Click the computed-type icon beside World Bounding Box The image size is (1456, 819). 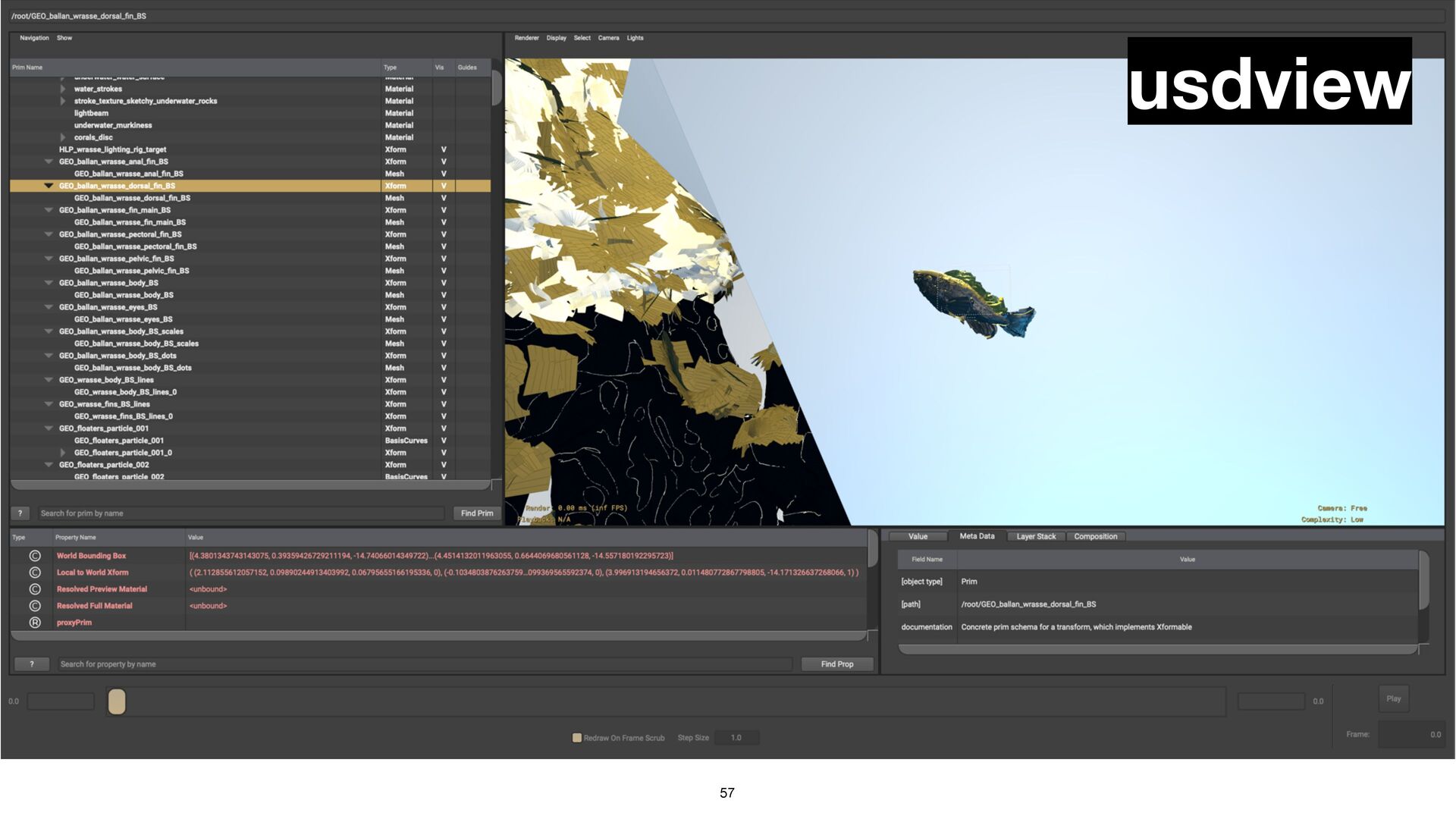[x=35, y=556]
